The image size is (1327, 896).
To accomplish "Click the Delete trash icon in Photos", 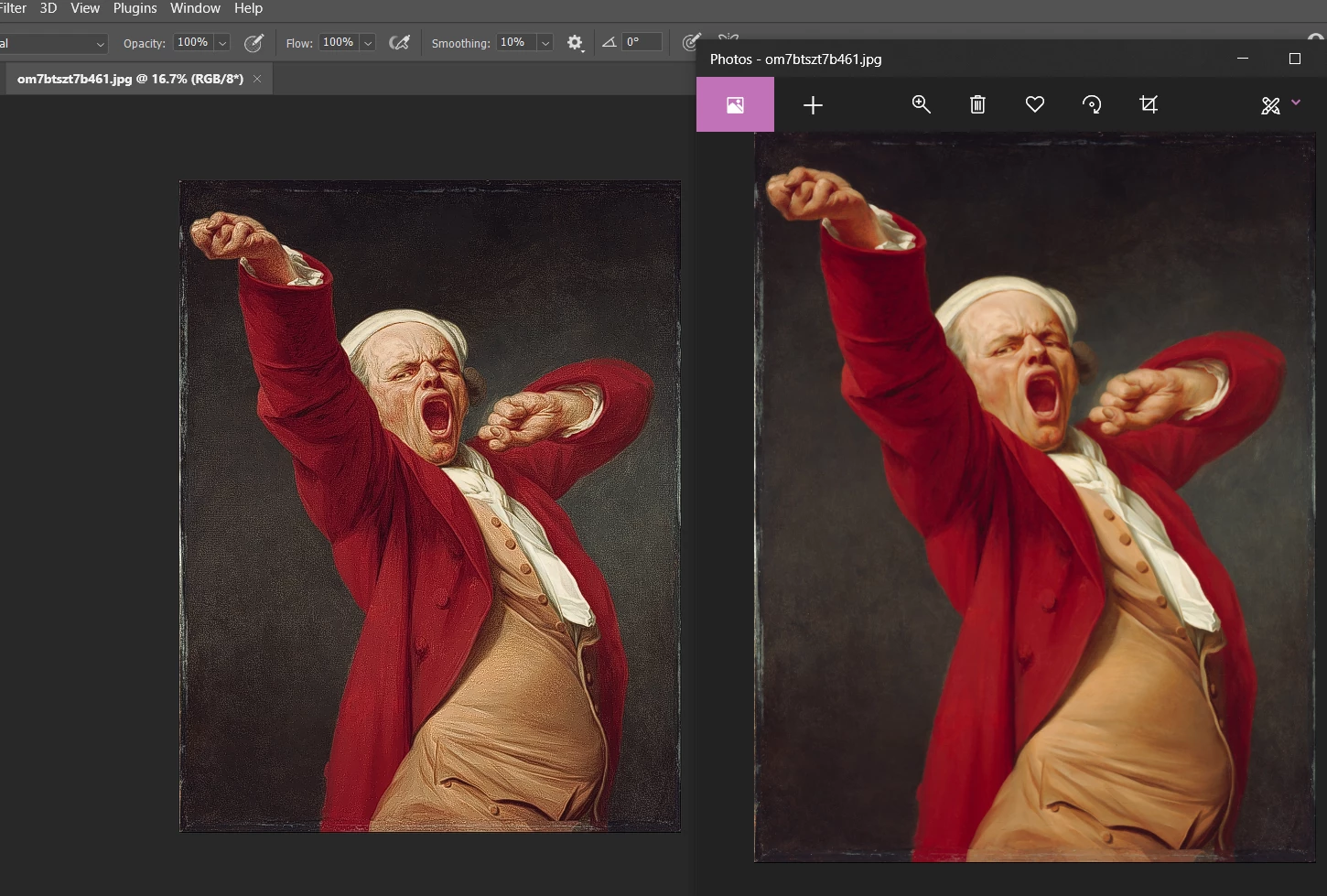I will (977, 104).
